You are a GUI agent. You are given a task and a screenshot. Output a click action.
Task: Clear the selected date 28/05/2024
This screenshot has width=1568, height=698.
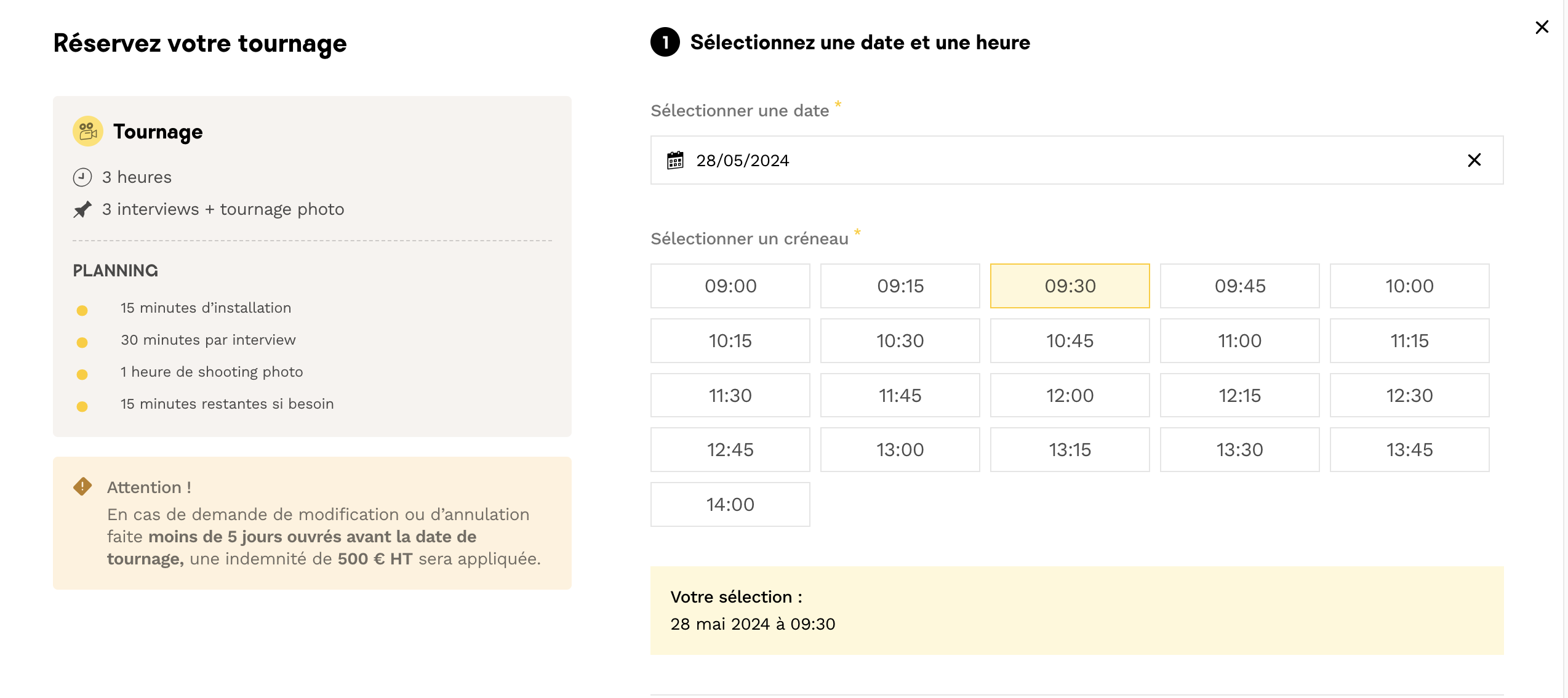point(1474,161)
